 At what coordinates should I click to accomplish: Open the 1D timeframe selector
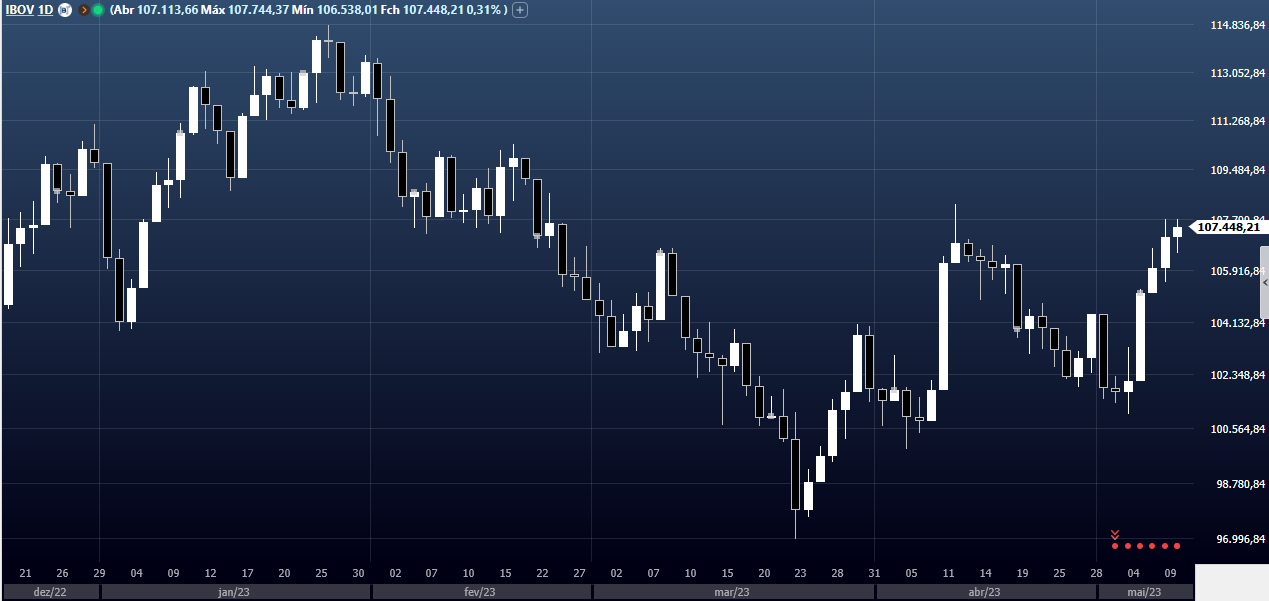click(45, 10)
